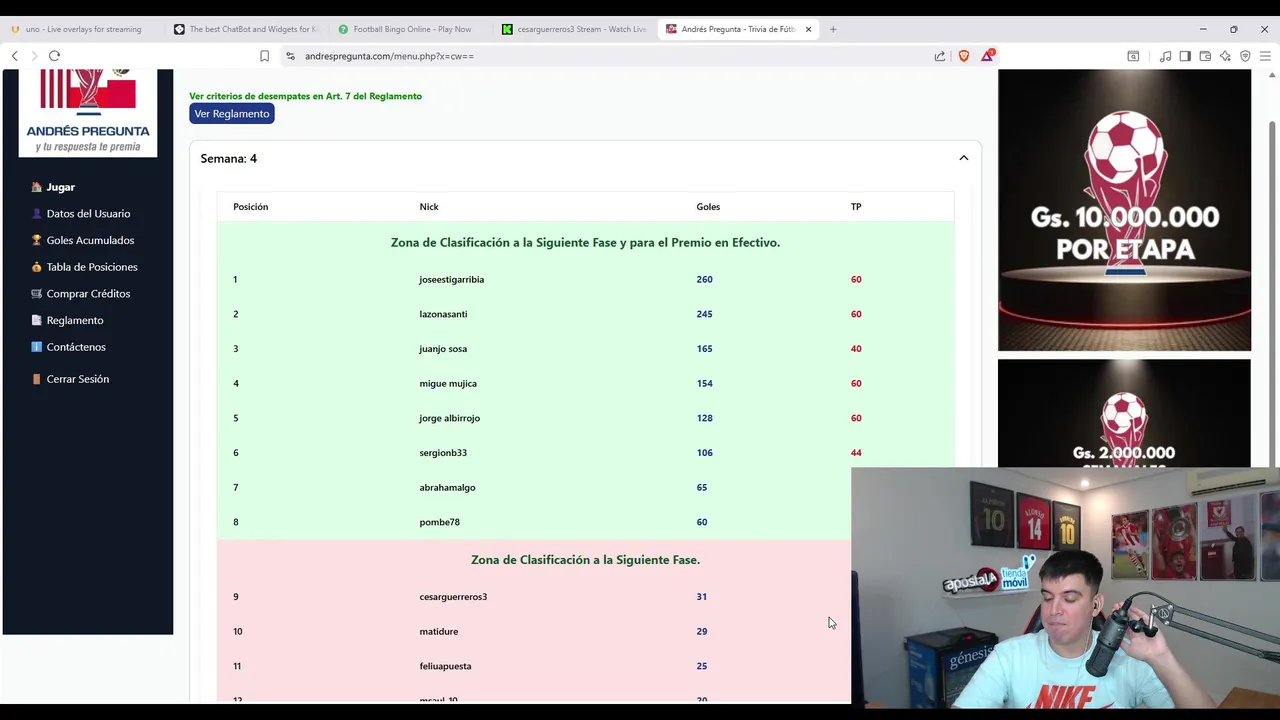The image size is (1280, 720).
Task: Open the Brave VPN shield icon
Action: (x=1245, y=56)
